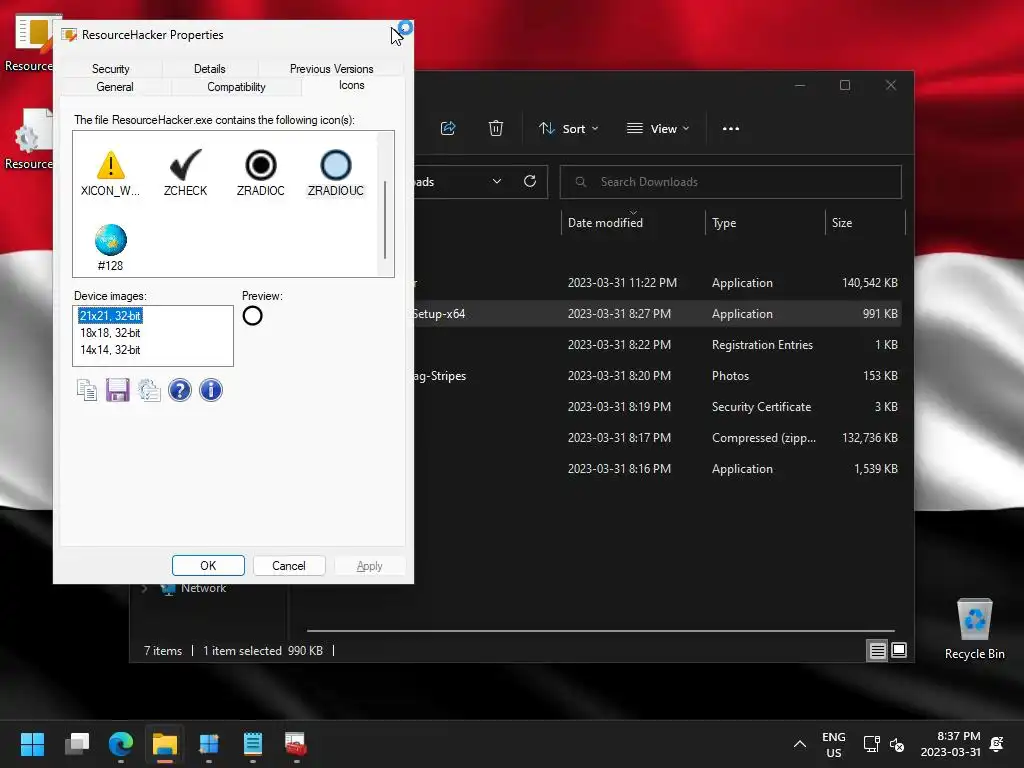Click the Search Downloads field
This screenshot has height=768, width=1024.
[731, 182]
